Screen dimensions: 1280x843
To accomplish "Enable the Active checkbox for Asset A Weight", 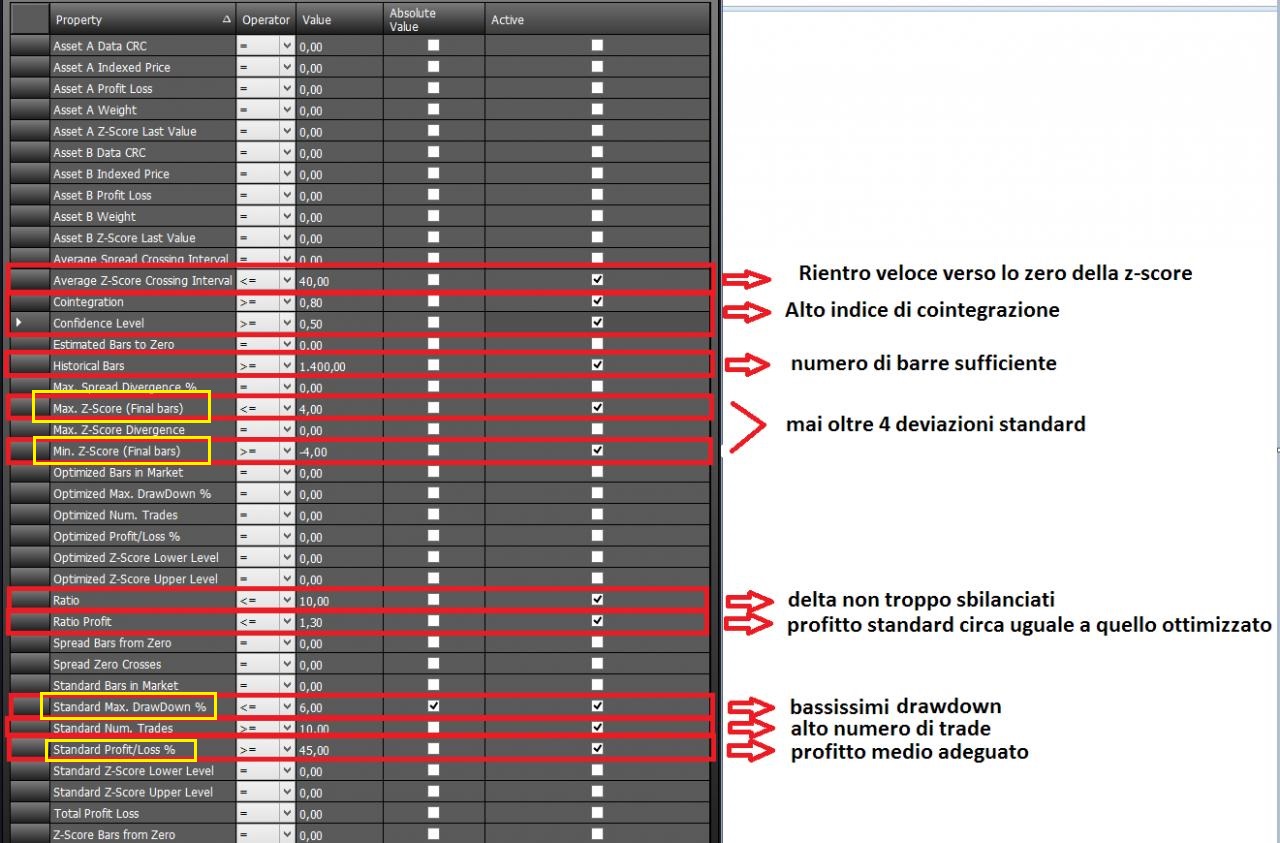I will click(x=597, y=109).
